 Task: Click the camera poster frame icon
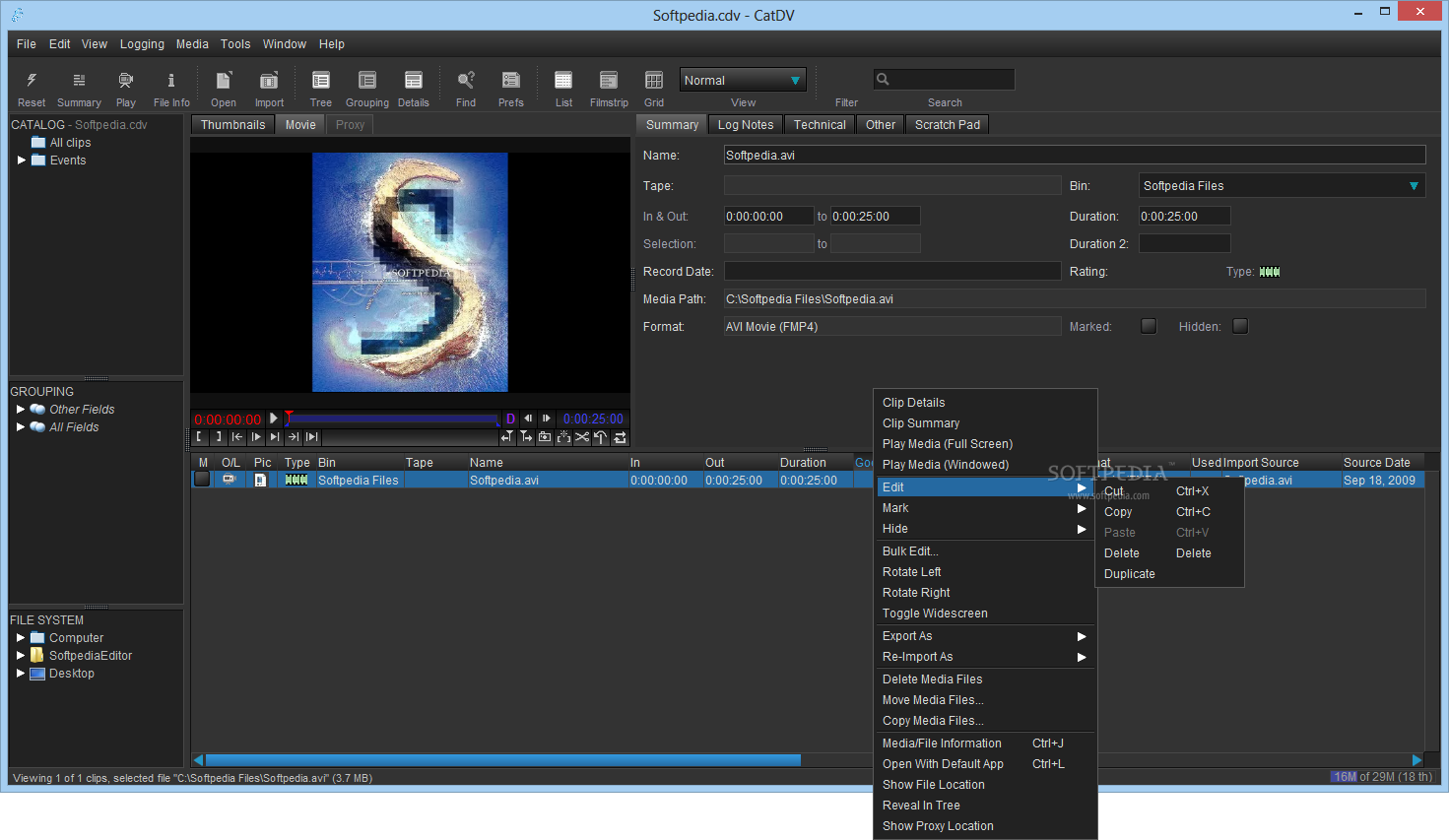point(545,437)
